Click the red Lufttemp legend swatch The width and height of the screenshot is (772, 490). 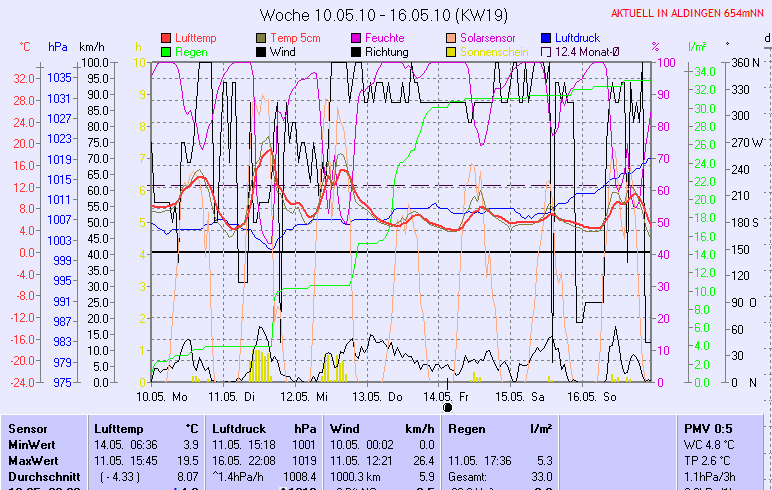tap(166, 38)
